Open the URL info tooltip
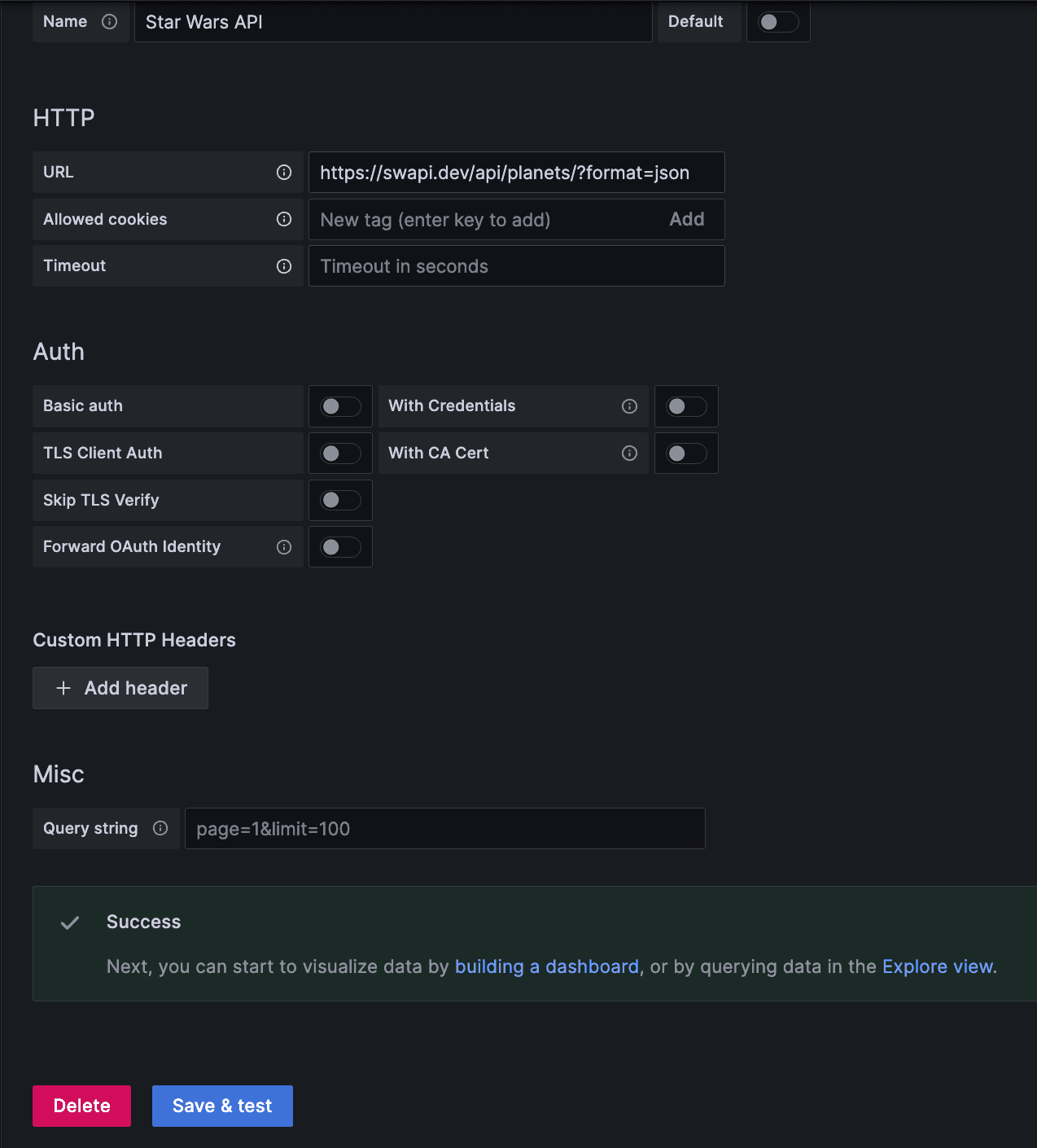Screen dimensions: 1037x1148 tap(283, 173)
